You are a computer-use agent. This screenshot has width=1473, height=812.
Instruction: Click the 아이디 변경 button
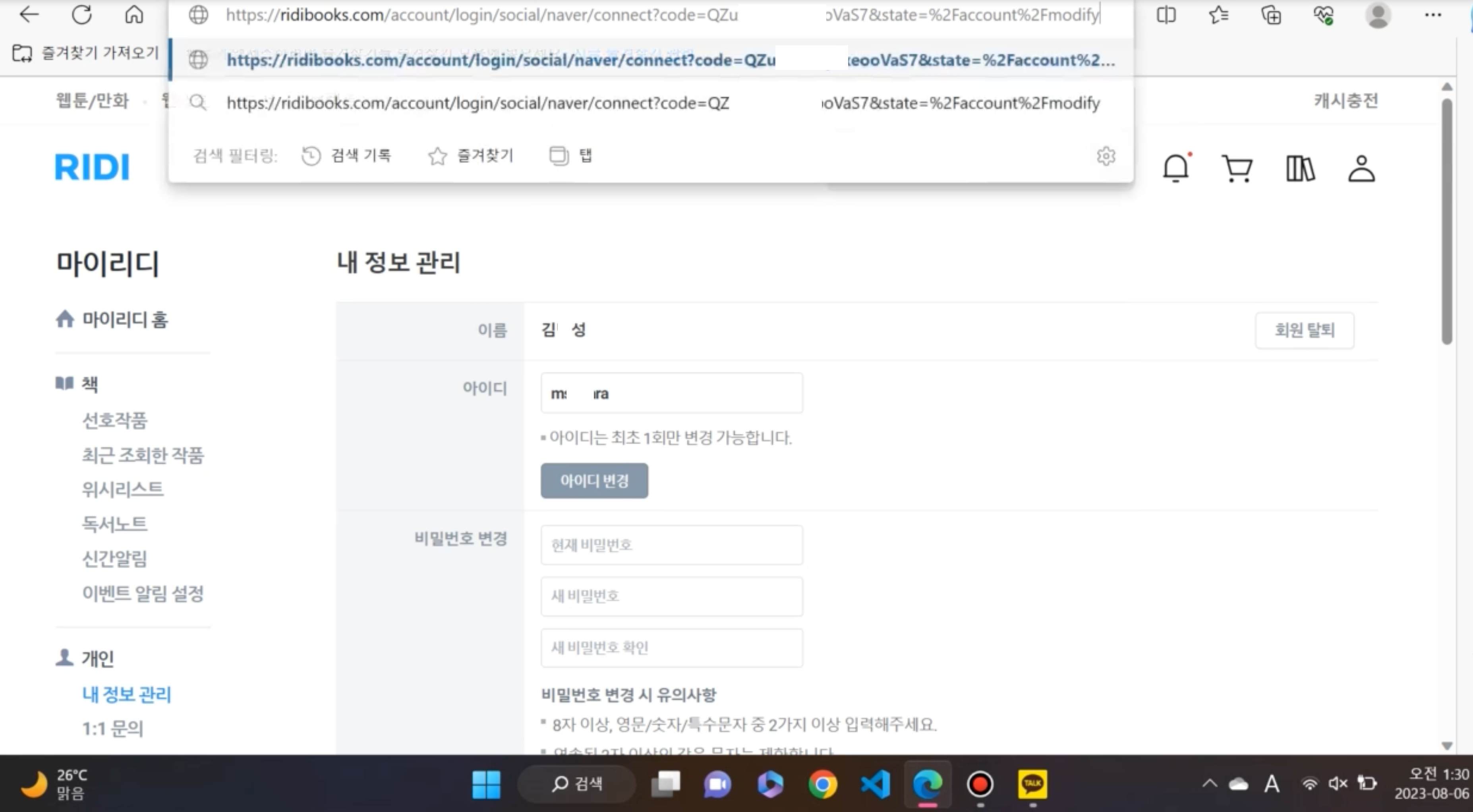coord(594,480)
